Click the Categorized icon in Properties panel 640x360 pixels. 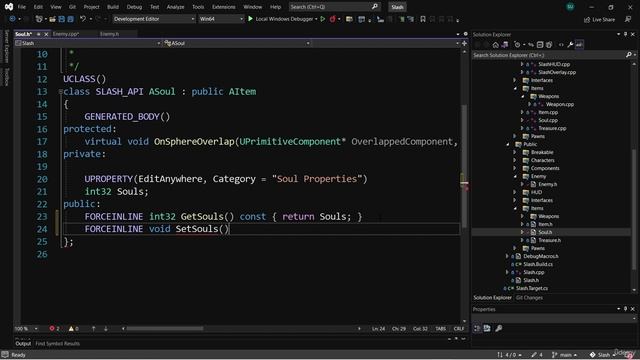pos(478,328)
